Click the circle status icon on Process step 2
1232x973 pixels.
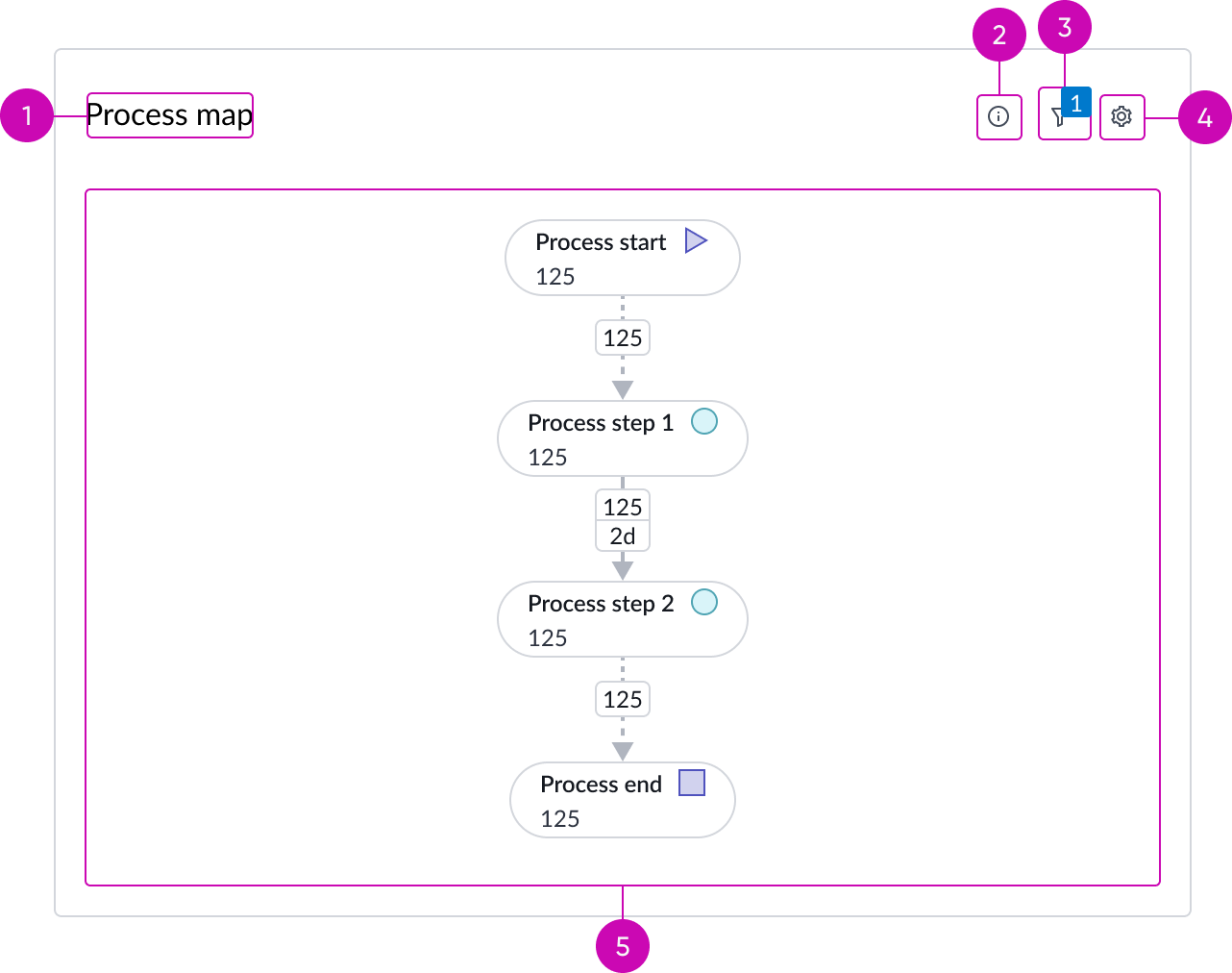click(x=704, y=602)
